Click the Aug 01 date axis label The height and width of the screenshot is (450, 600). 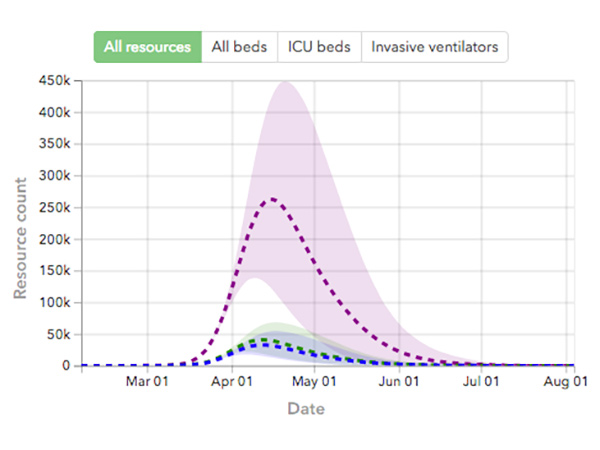click(x=566, y=381)
